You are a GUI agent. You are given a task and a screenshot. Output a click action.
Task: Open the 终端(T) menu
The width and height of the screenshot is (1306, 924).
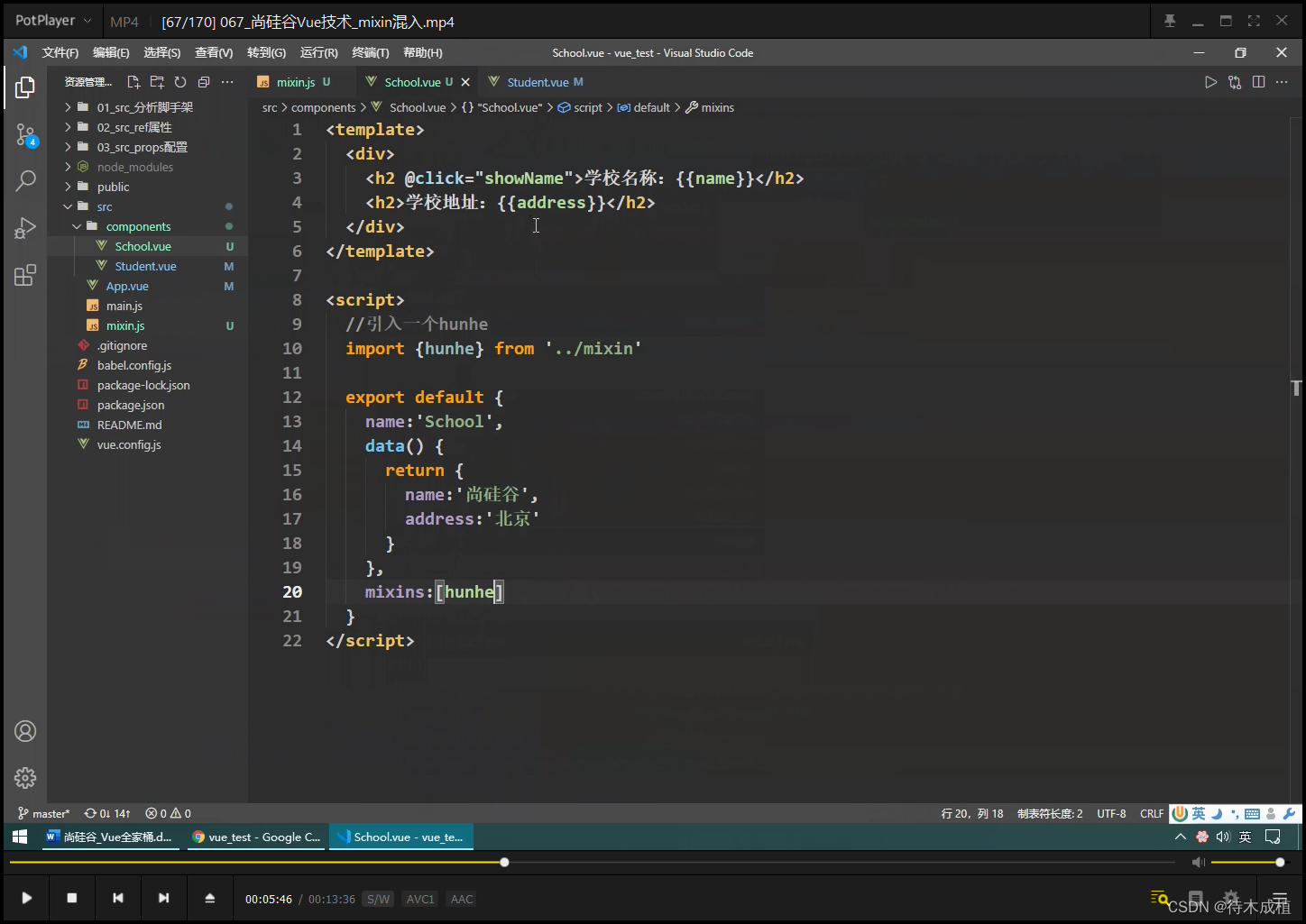[371, 52]
